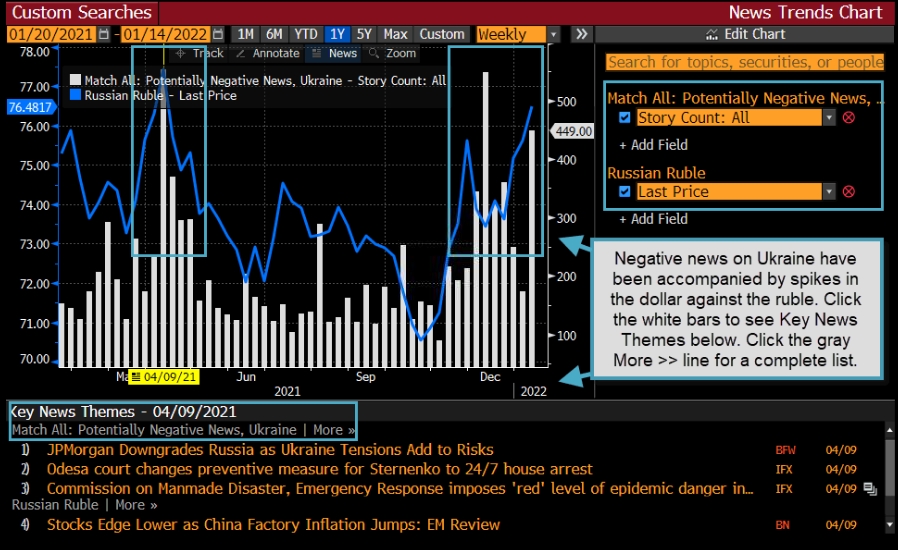The width and height of the screenshot is (898, 550).
Task: Activate the Zoom magnifier tool
Action: point(392,53)
